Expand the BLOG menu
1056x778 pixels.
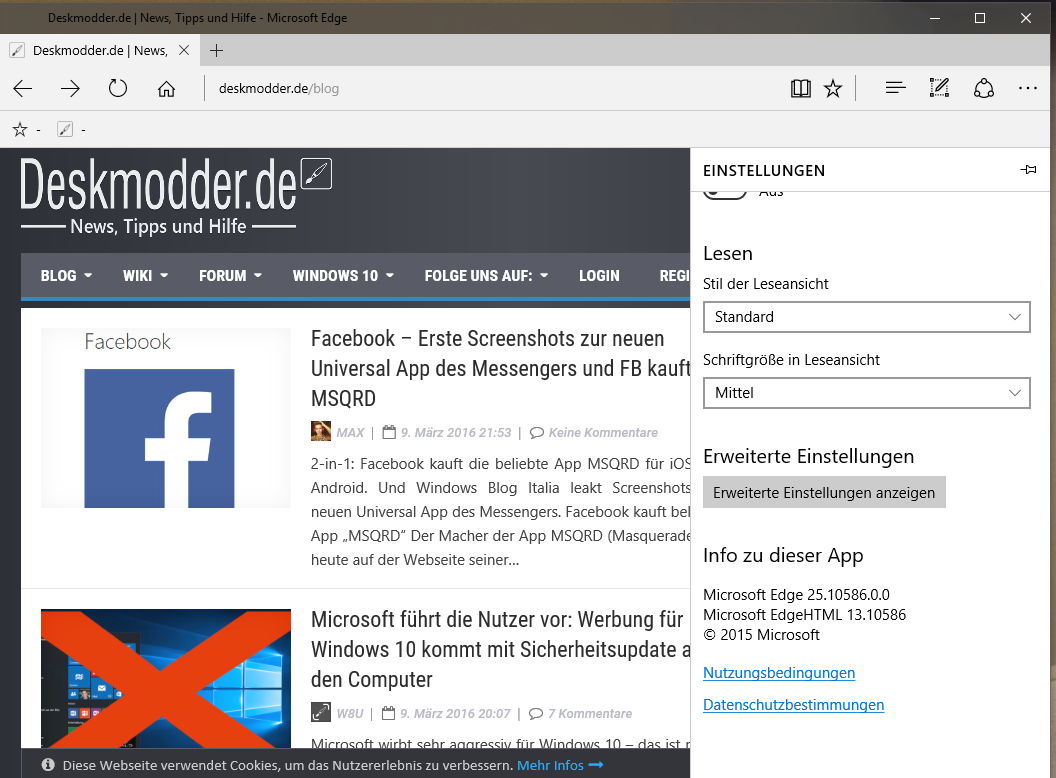pyautogui.click(x=66, y=275)
